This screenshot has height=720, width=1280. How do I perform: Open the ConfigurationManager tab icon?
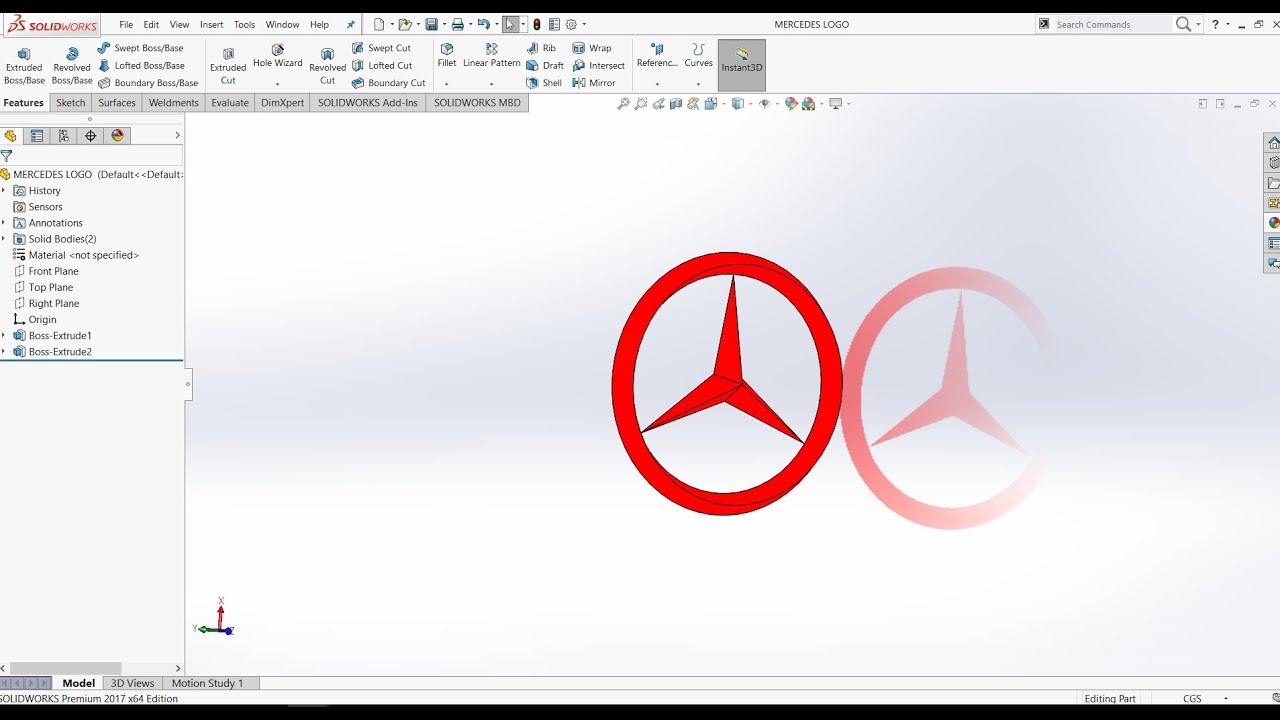coord(64,136)
